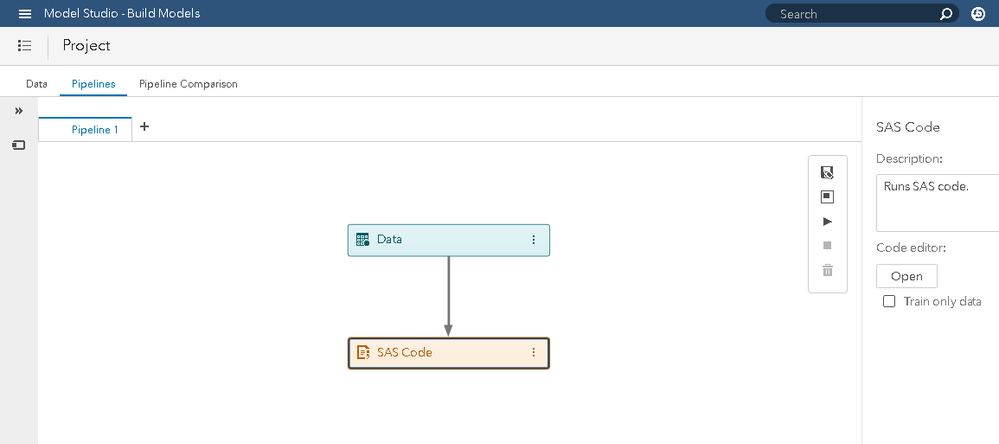Viewport: 999px width, 444px height.
Task: Add a new pipeline with plus button
Action: click(144, 127)
